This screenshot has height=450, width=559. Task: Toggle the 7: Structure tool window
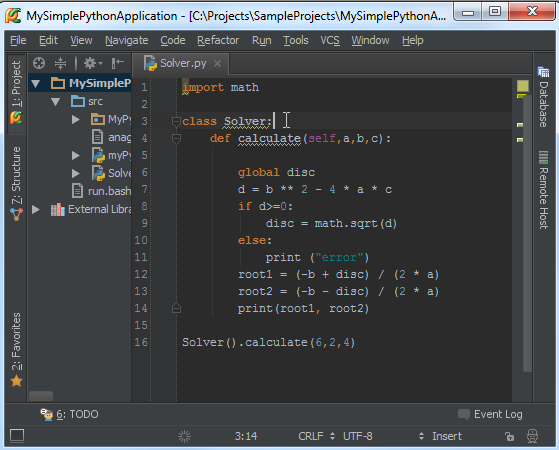coord(16,183)
